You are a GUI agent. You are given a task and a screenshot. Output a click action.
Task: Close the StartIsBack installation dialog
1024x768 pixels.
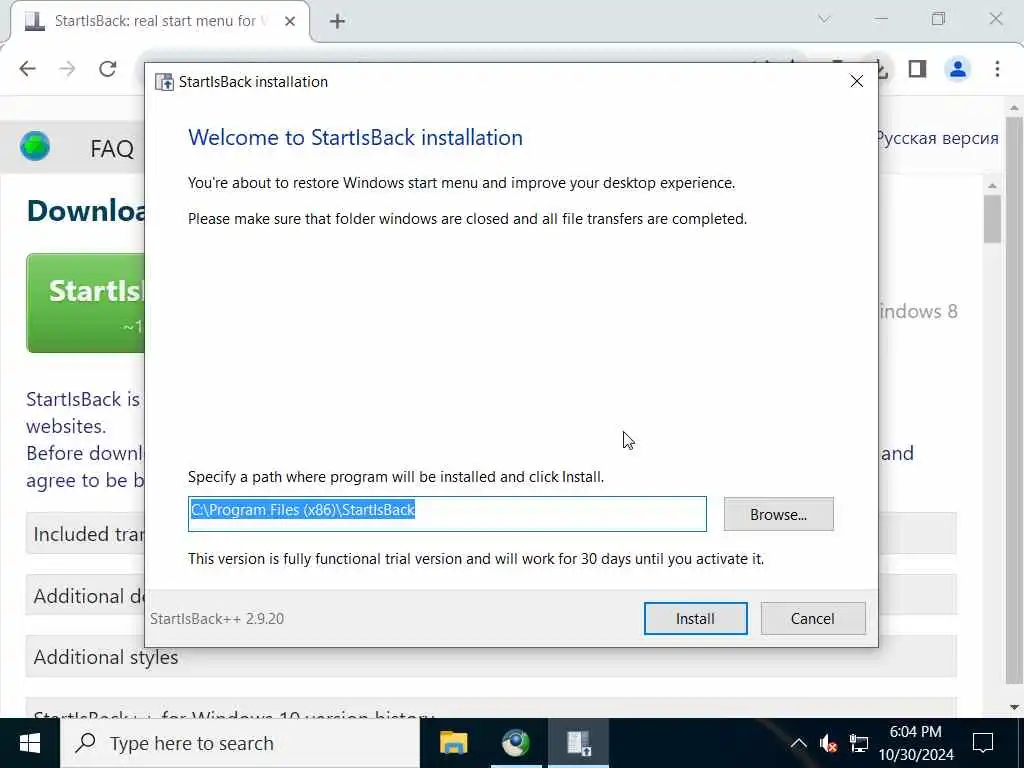point(856,81)
